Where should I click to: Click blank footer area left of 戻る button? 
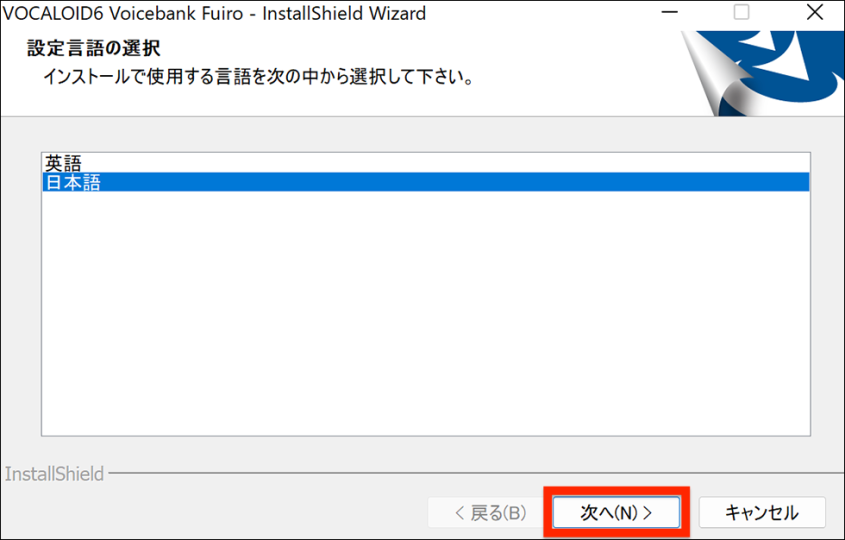coord(216,512)
